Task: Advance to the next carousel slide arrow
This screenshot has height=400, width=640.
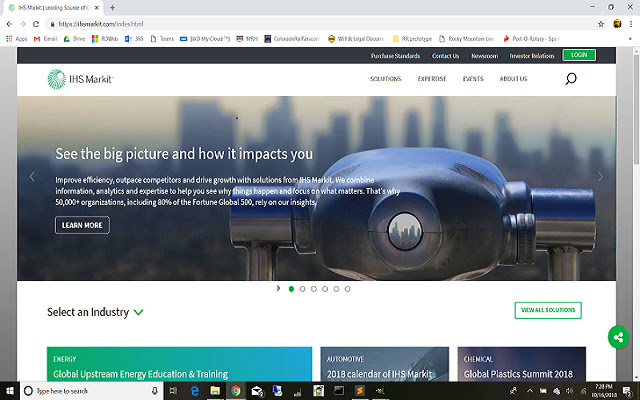Action: (600, 176)
